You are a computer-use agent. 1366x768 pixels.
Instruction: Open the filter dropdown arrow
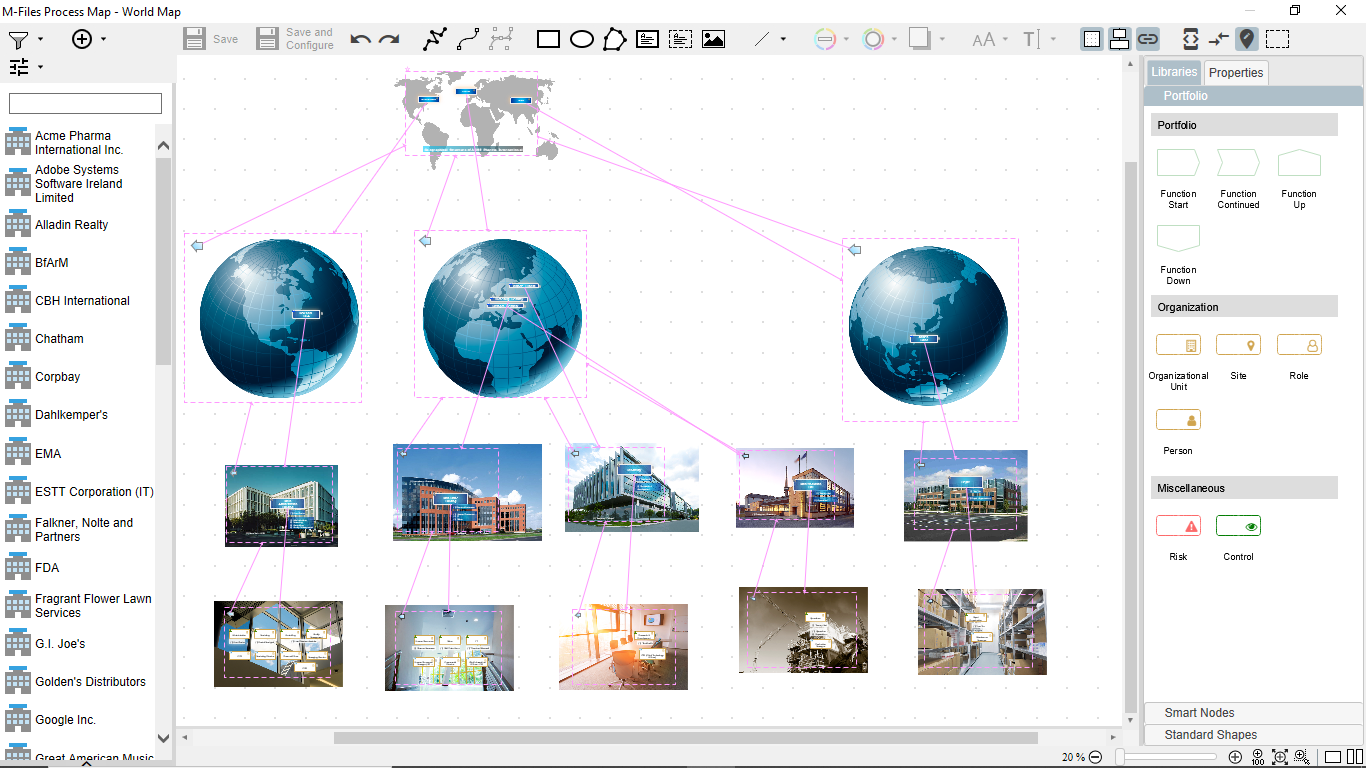(41, 39)
